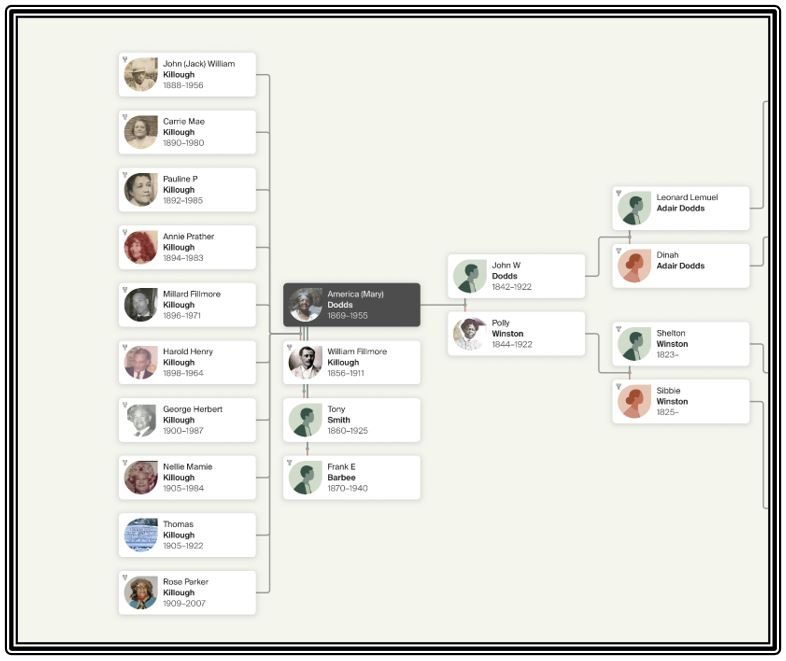Click the tree icon on Rose Parker Killough's card

pos(125,577)
